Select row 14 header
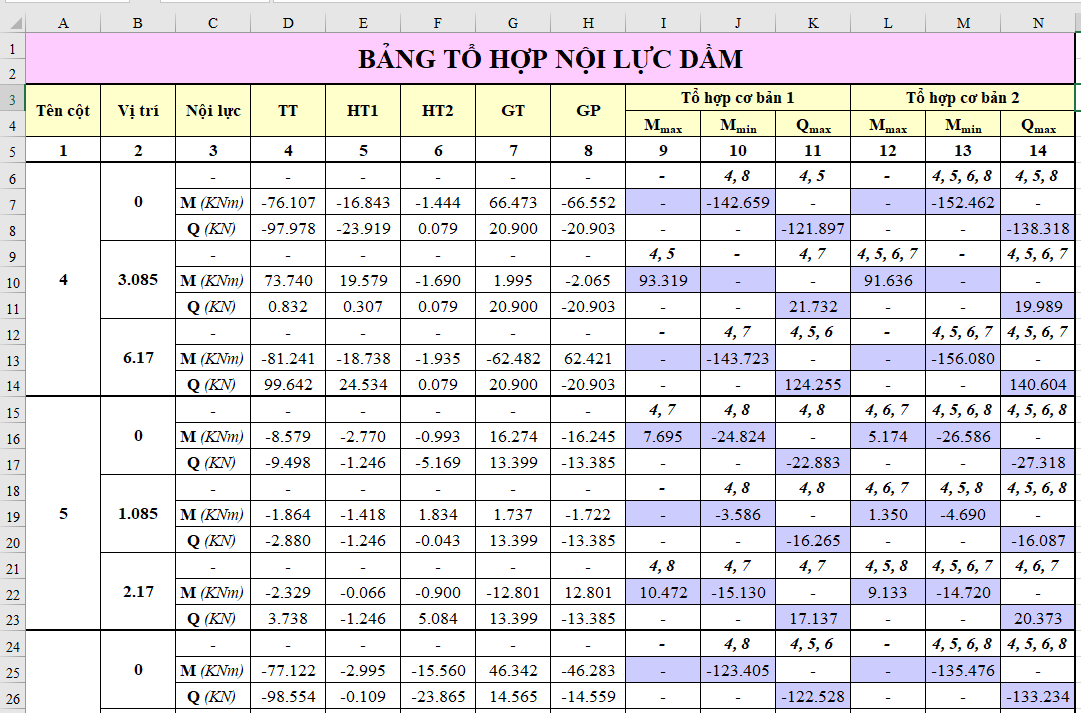The image size is (1081, 713). coord(13,385)
